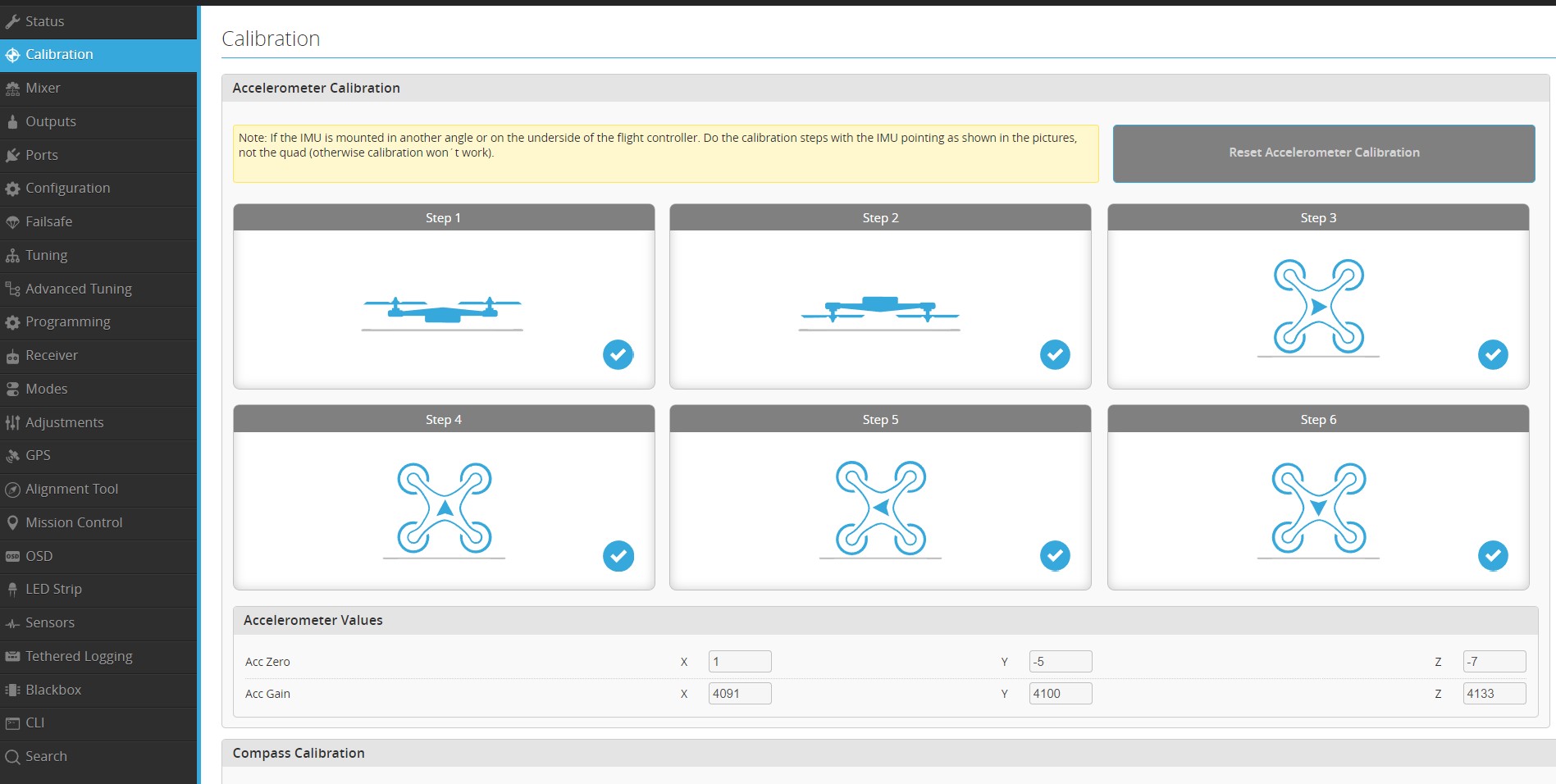Click the Step 2 upside-down drone image
Image resolution: width=1556 pixels, height=784 pixels.
[879, 311]
